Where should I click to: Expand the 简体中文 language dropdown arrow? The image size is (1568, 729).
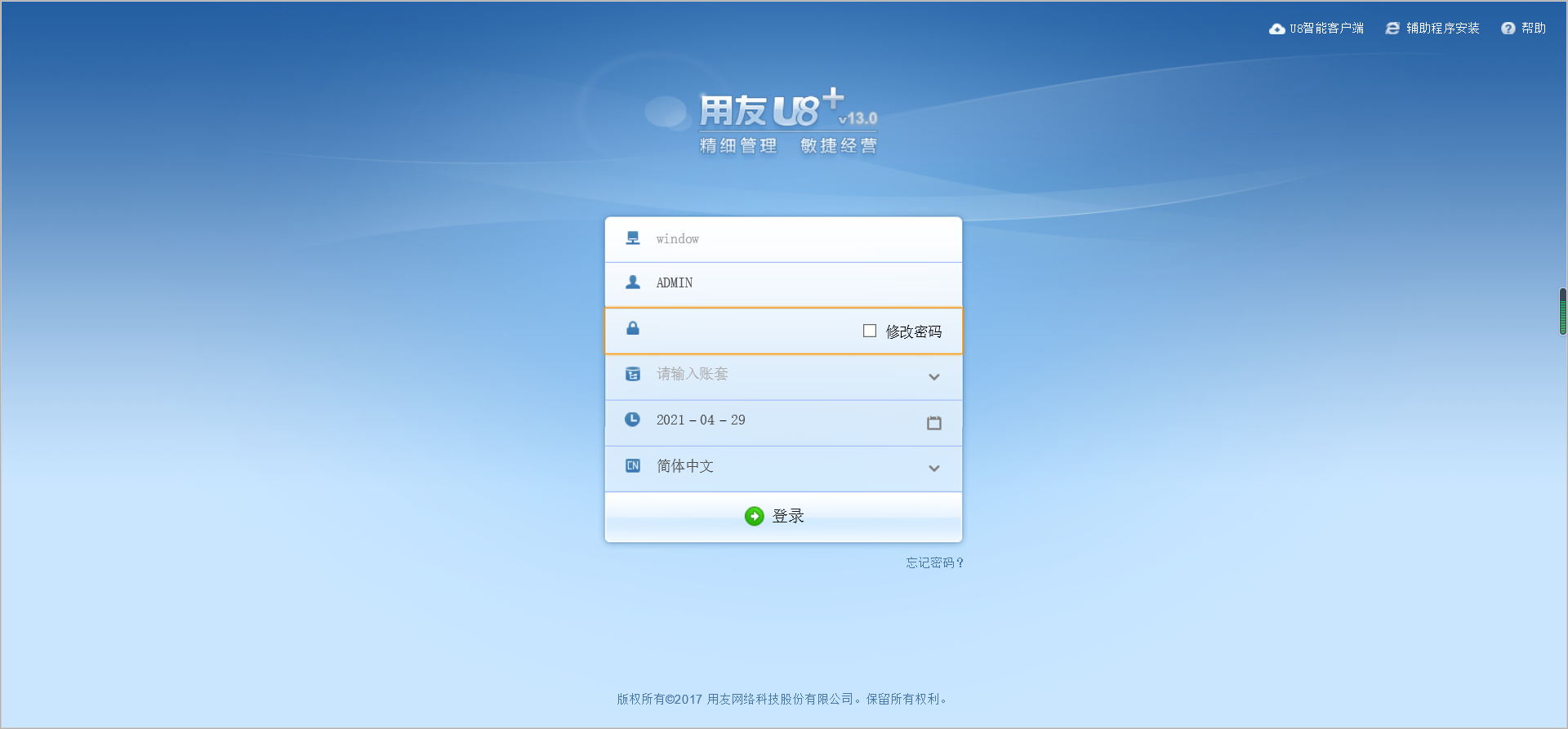934,469
